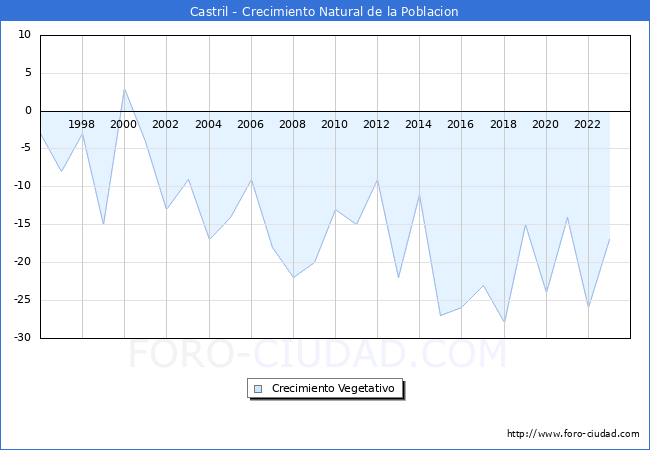Click the last data point at 2023

point(609,239)
